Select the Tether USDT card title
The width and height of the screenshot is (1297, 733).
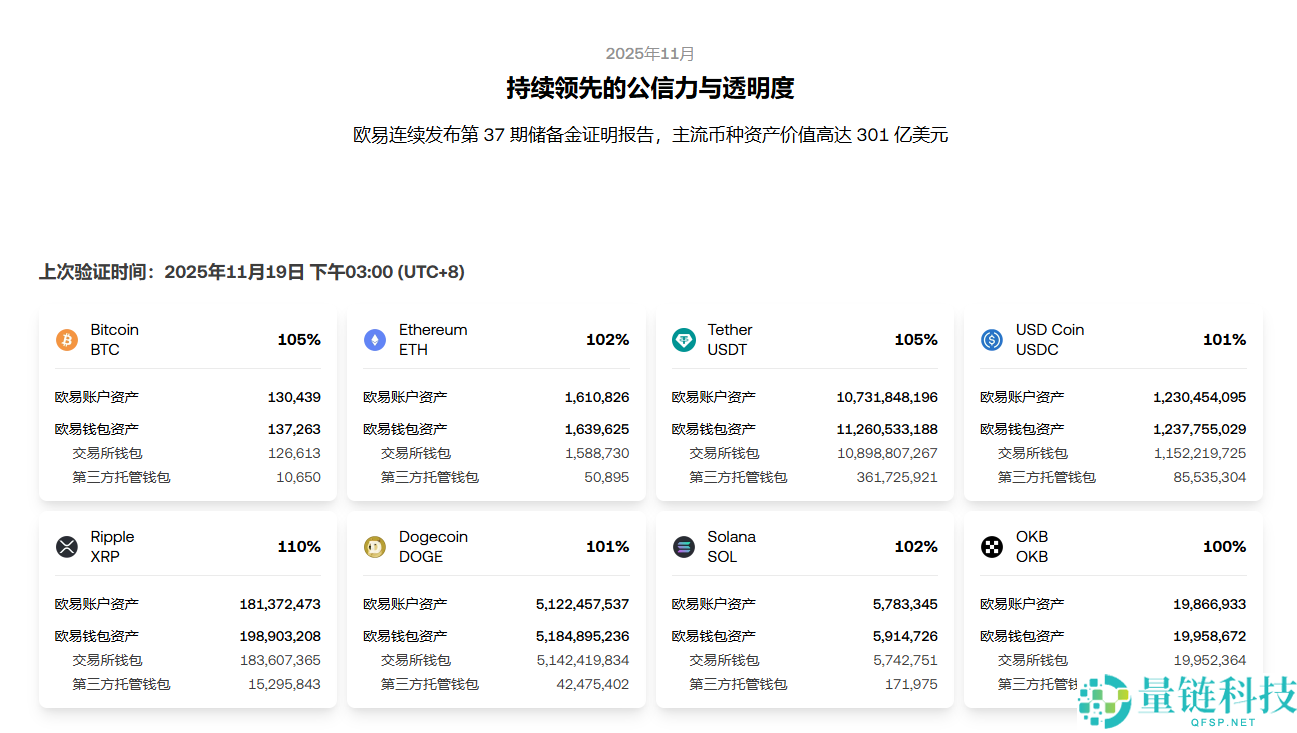730,340
